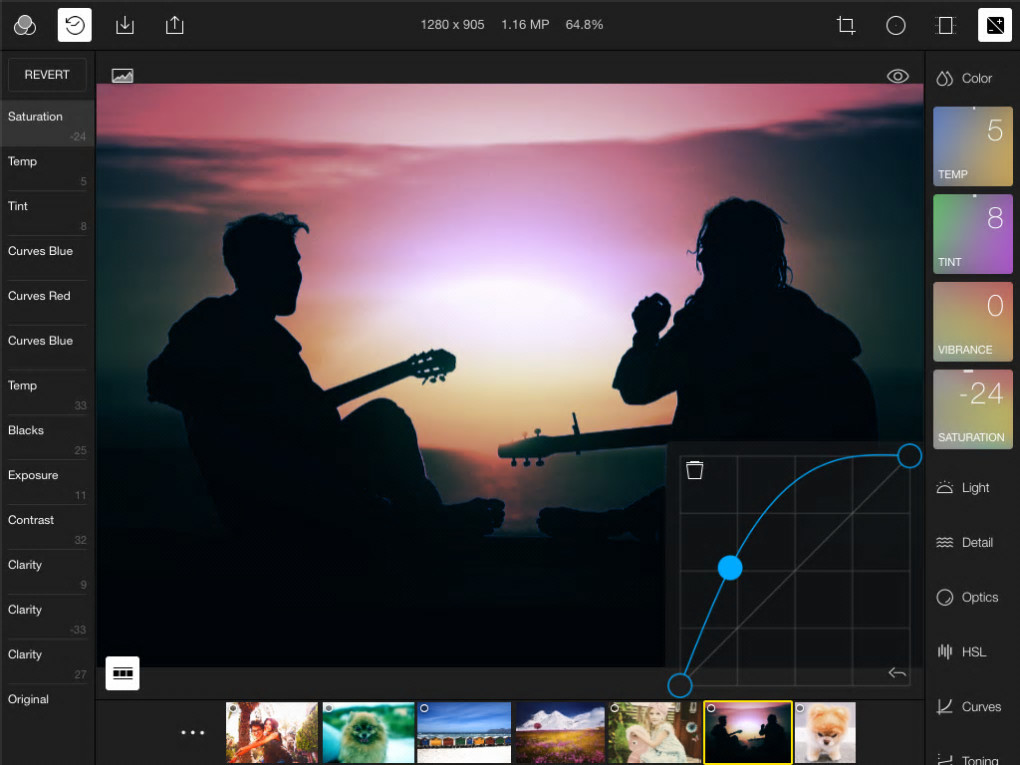Jump to Exposure 11 history step
Viewport: 1020px width, 765px height.
click(x=47, y=483)
